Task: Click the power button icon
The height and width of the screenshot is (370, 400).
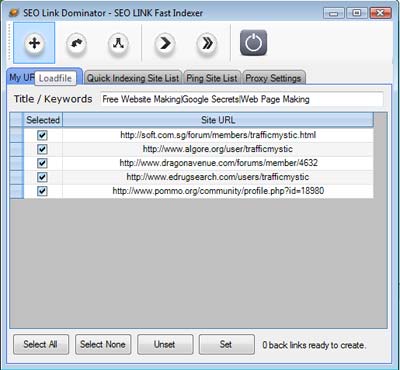Action: pos(254,43)
